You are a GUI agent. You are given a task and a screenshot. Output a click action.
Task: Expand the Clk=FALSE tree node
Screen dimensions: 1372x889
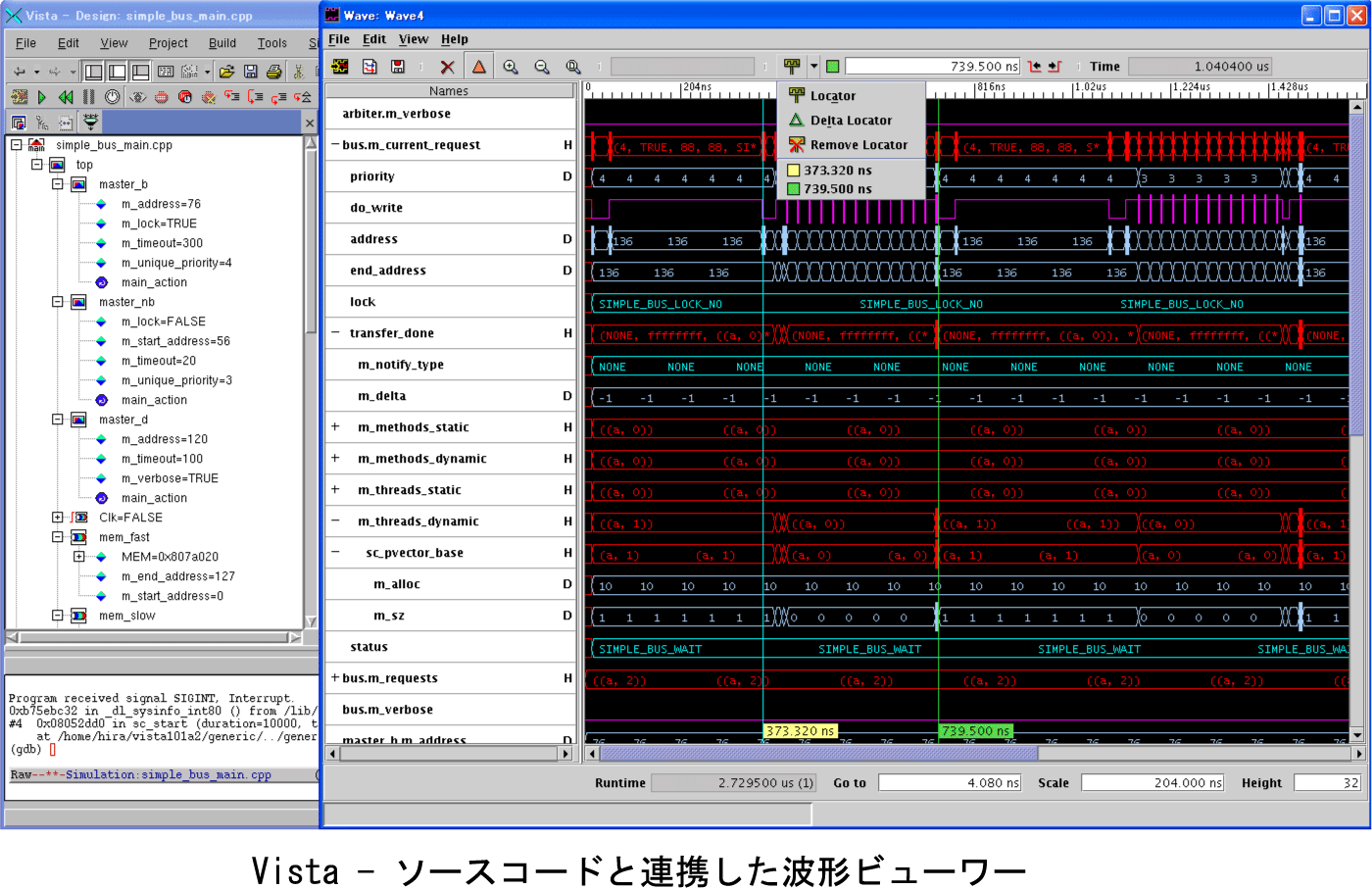58,518
